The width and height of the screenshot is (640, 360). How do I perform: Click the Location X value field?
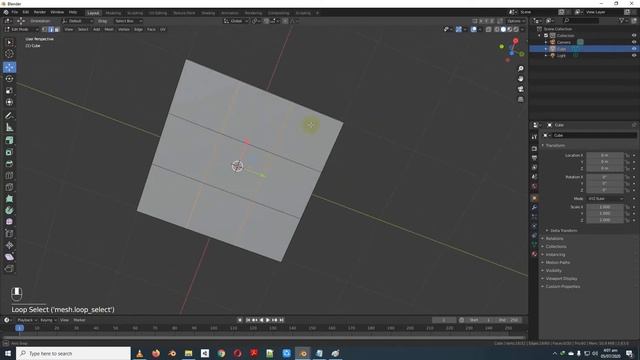tap(605, 156)
